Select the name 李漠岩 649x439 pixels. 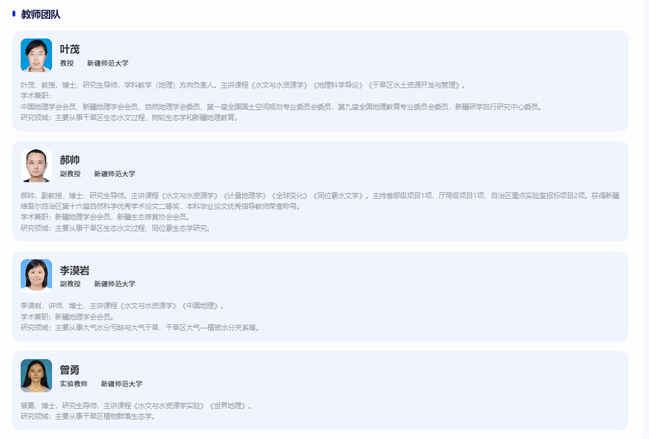coord(74,270)
